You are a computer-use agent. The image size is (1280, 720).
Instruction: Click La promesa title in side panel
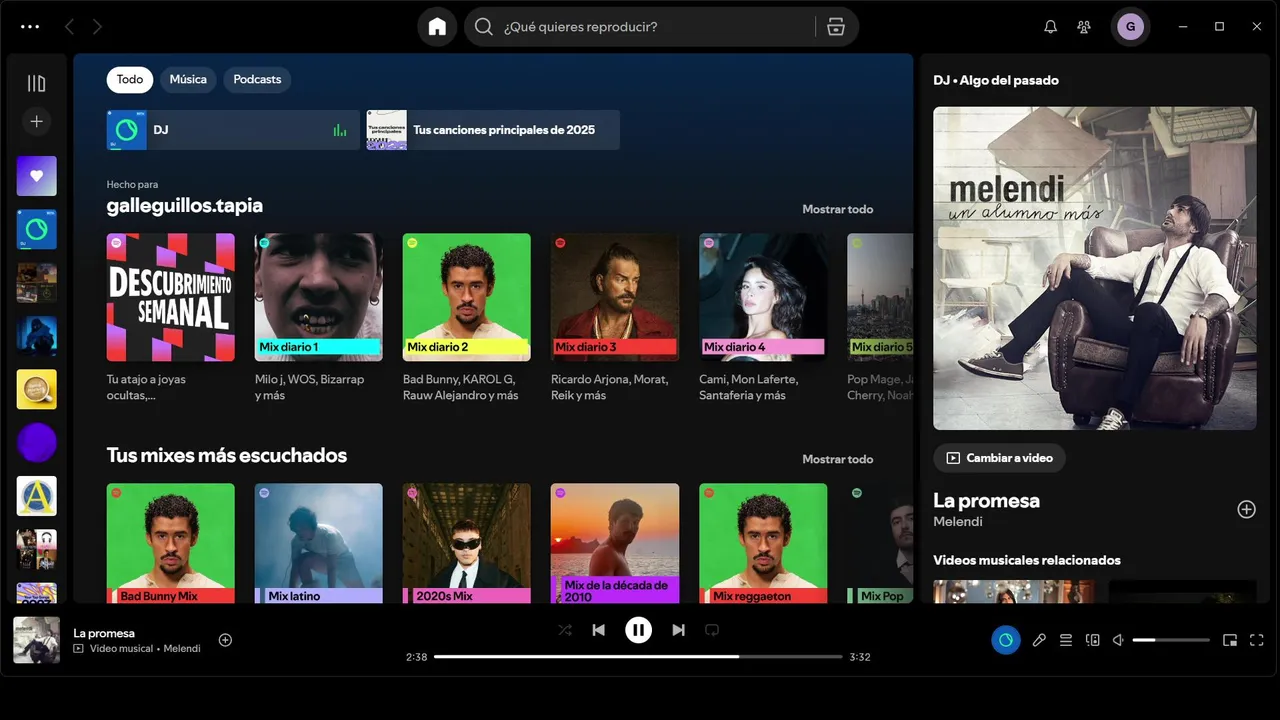(987, 500)
